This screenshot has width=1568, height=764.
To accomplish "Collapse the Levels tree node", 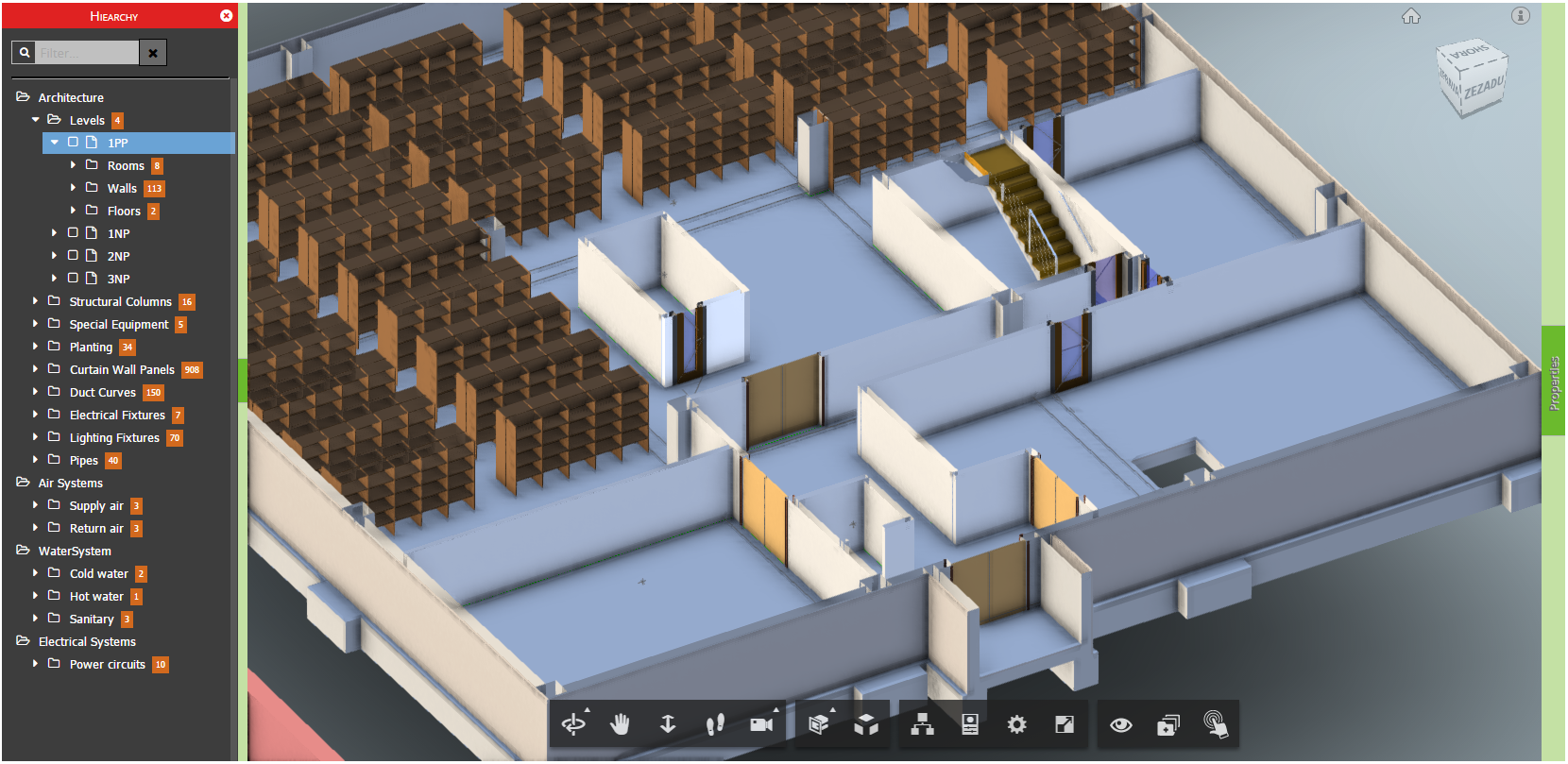I will [36, 120].
